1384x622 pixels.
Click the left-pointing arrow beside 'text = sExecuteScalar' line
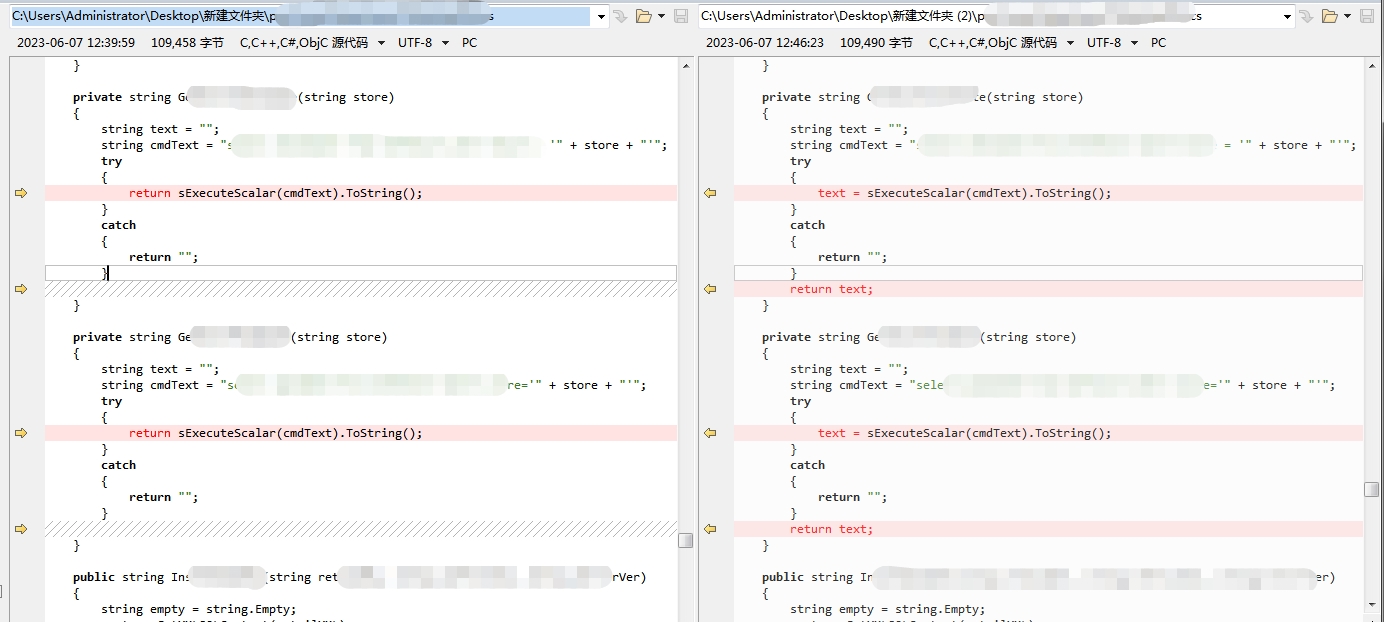[710, 192]
